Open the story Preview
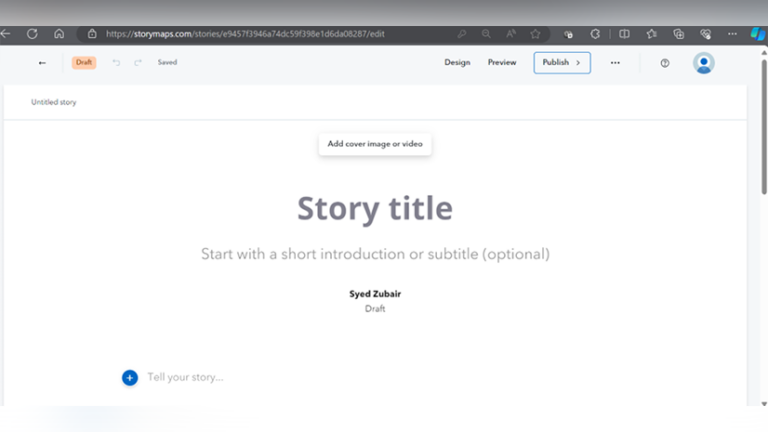Screen dimensions: 768x432 point(502,62)
